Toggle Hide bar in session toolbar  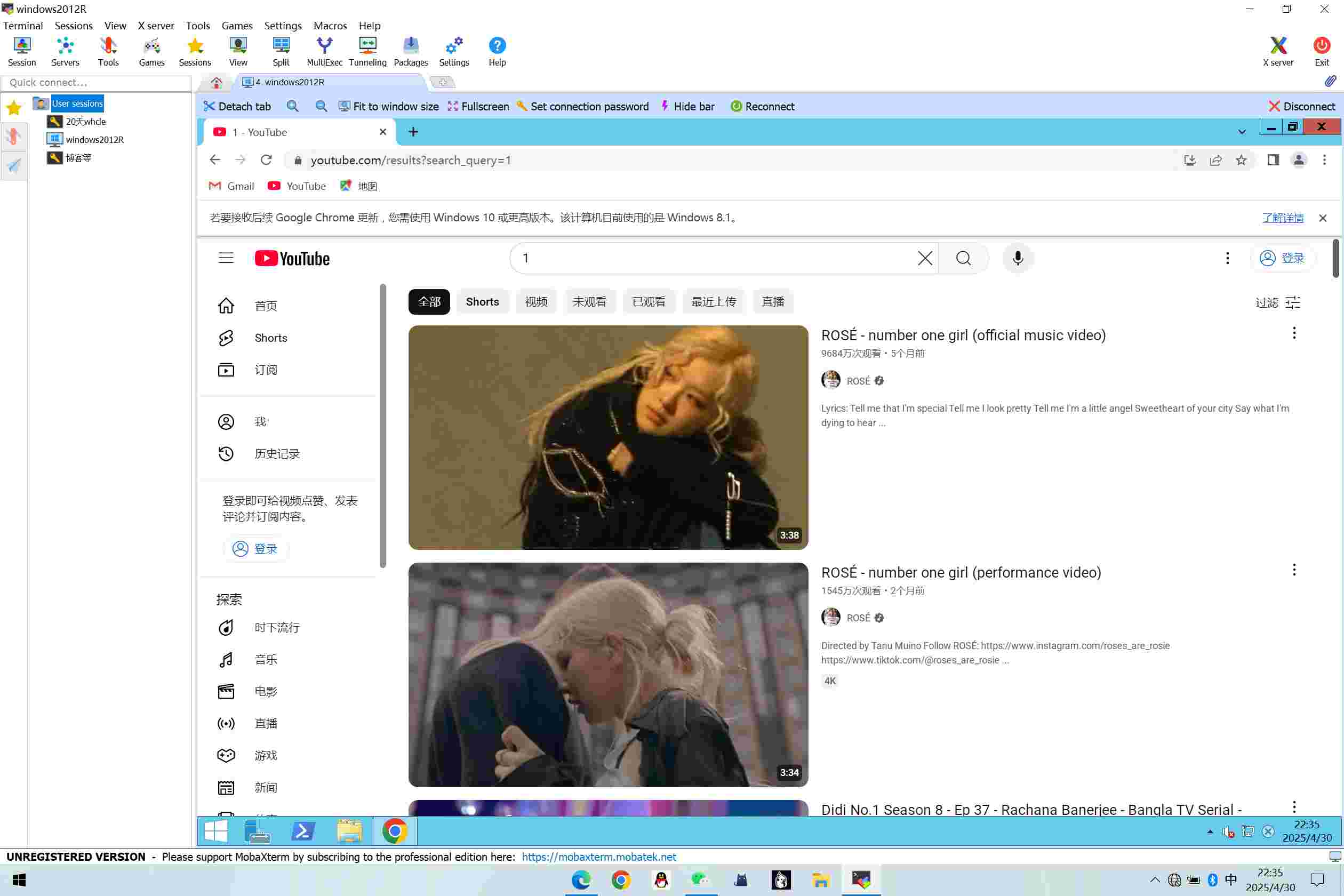[687, 106]
